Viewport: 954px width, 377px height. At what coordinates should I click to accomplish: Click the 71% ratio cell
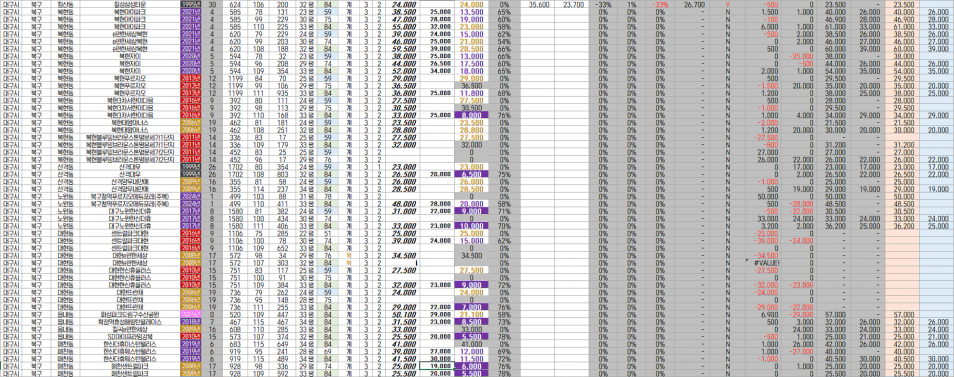point(504,212)
